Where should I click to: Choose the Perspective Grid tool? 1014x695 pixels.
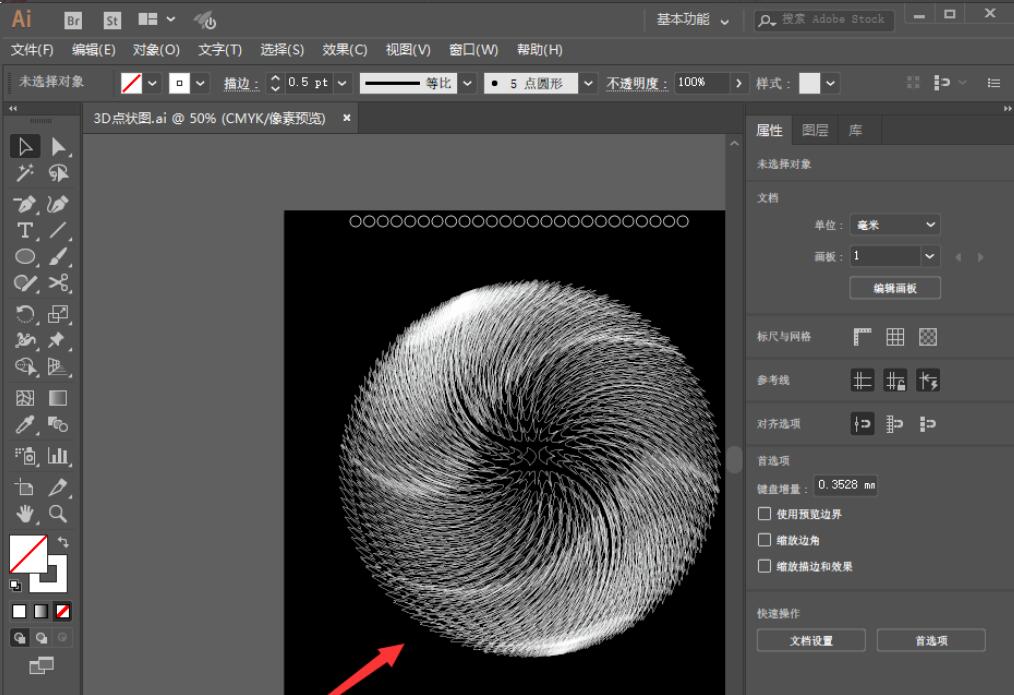pos(58,367)
